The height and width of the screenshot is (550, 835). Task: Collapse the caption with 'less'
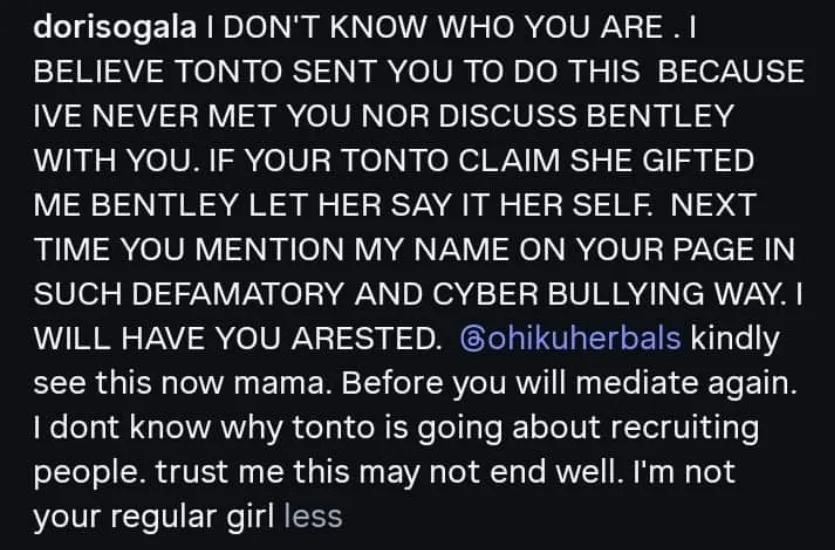(313, 517)
